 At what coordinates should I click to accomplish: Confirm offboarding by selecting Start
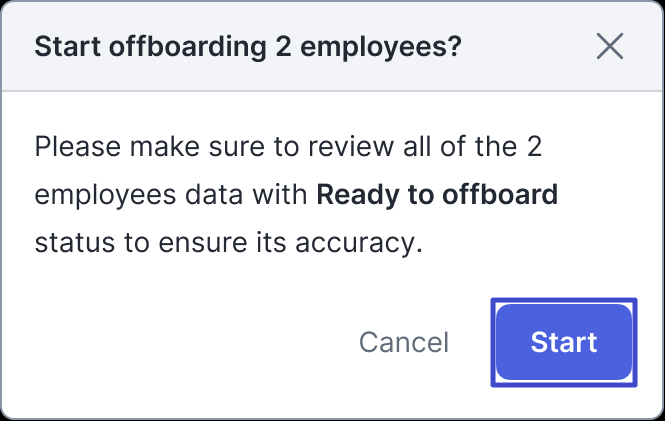point(564,342)
